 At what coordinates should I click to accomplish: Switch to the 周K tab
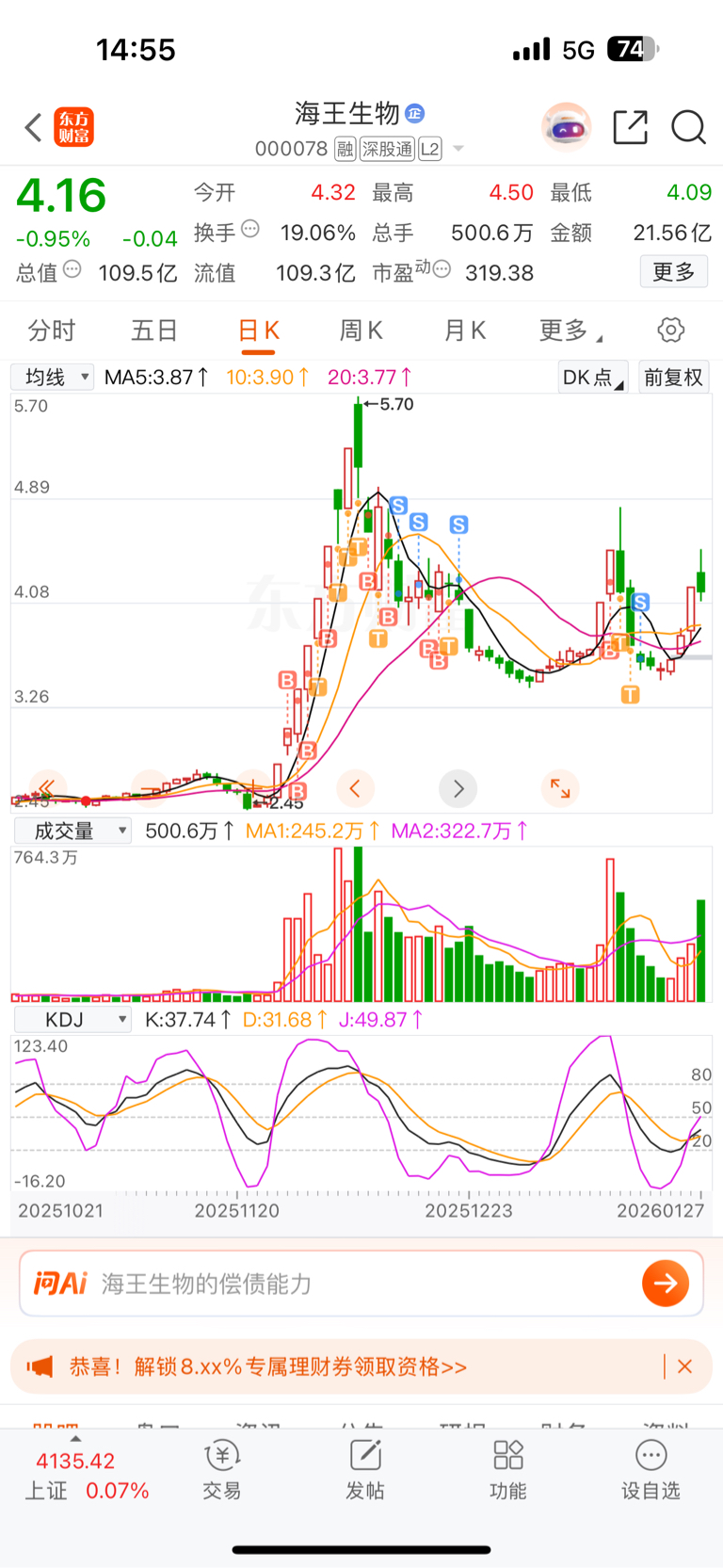361,331
